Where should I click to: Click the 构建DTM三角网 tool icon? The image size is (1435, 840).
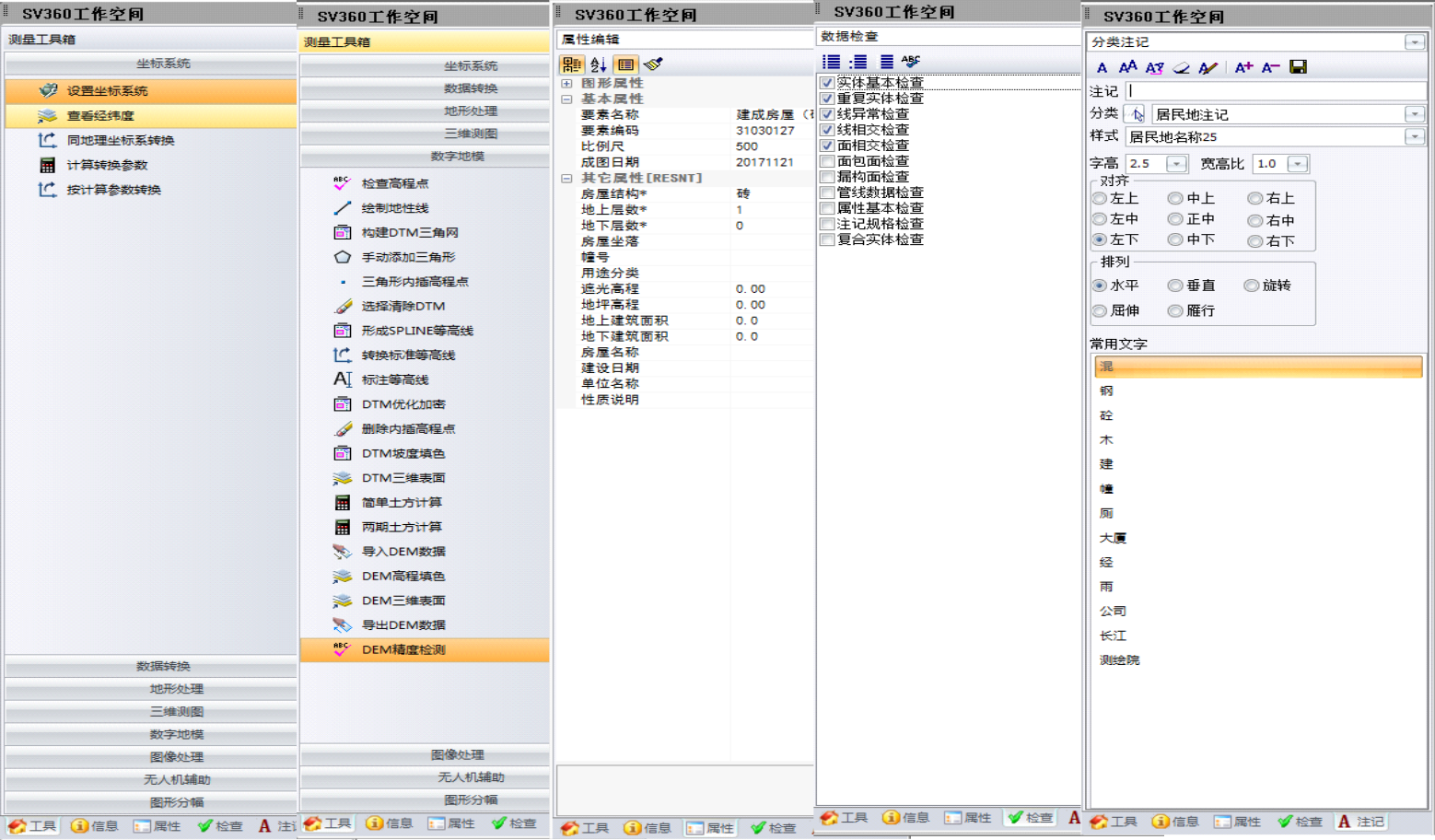click(x=342, y=232)
